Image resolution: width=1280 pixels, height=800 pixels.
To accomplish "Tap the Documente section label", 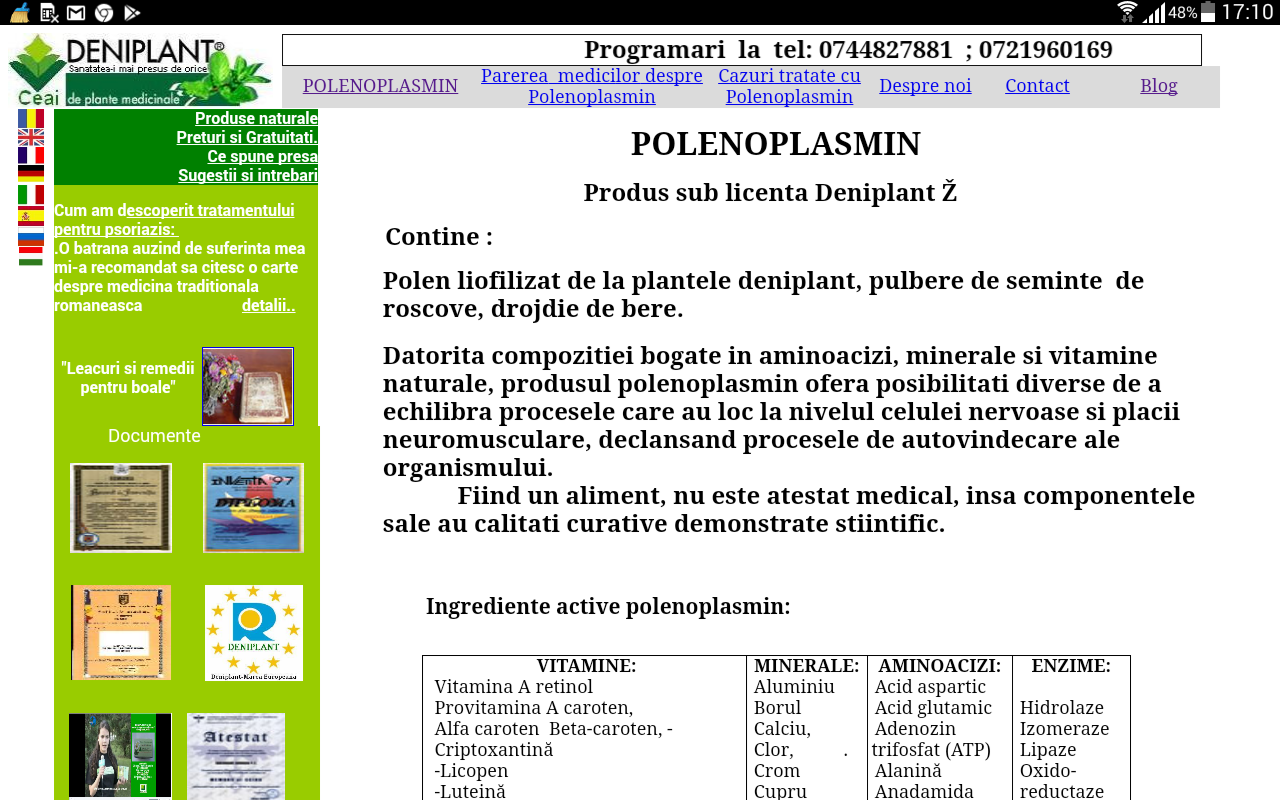I will coord(154,436).
